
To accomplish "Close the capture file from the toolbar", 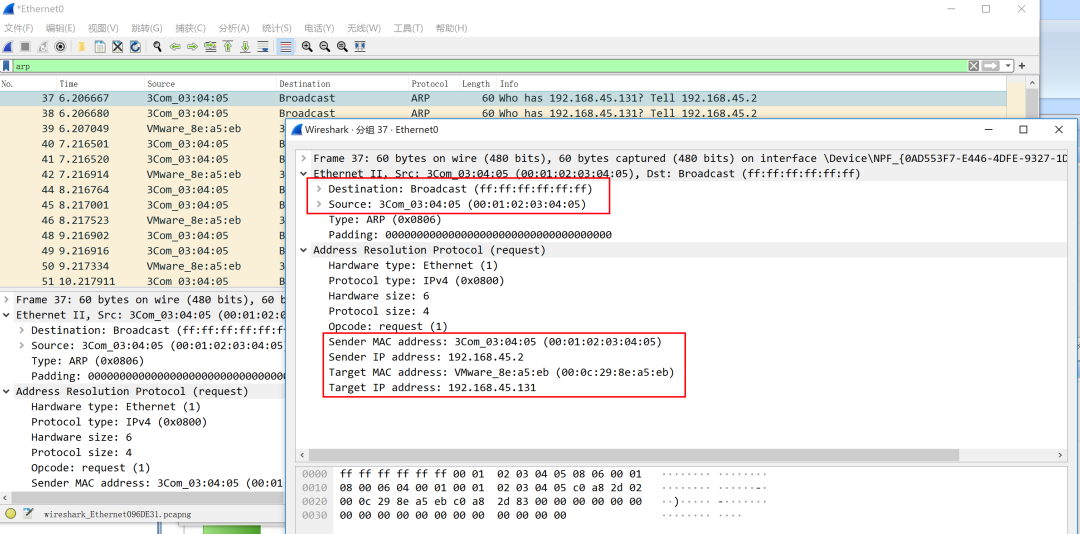I will pos(118,46).
